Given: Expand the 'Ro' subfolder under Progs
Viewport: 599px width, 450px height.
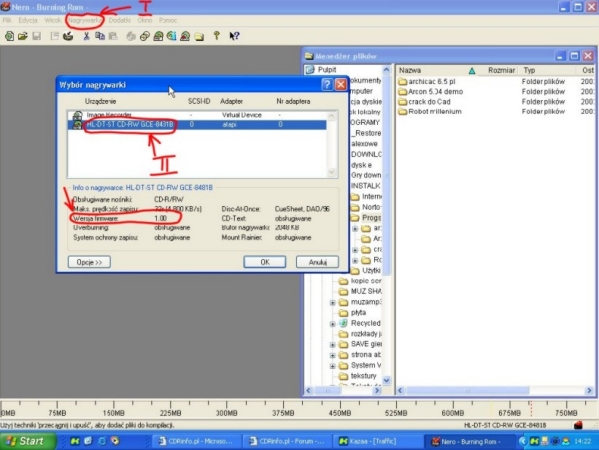Looking at the screenshot, I should (x=355, y=261).
